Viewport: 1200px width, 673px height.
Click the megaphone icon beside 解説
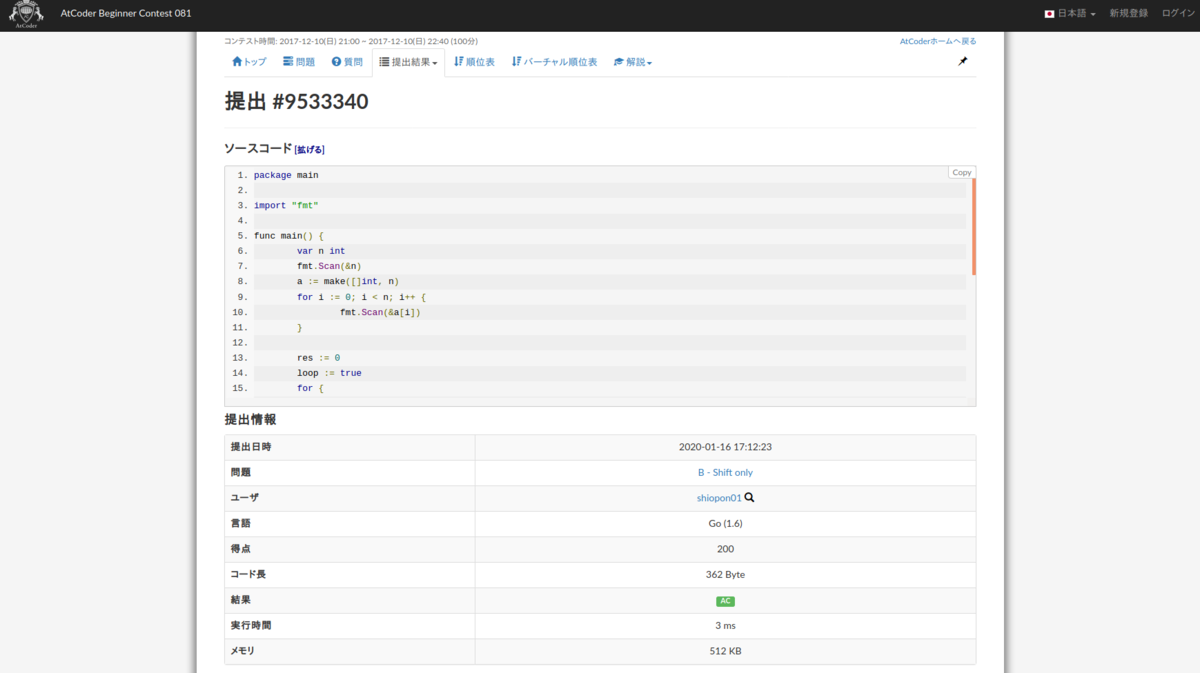[x=618, y=61]
